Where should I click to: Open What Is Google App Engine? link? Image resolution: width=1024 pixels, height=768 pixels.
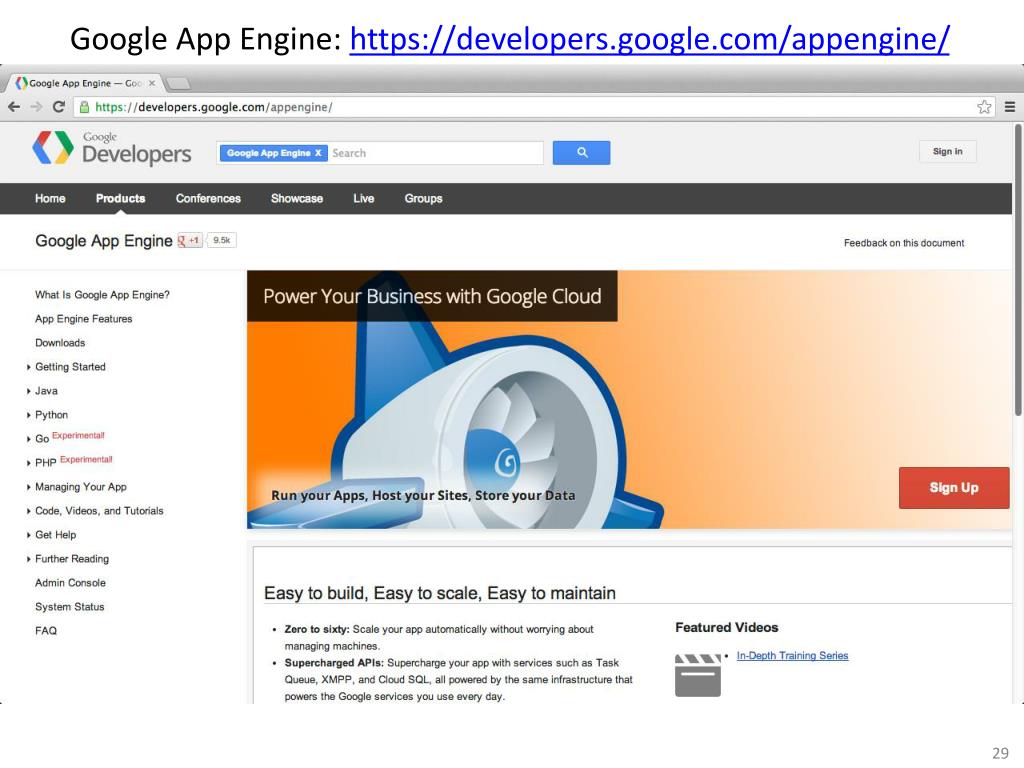(103, 295)
